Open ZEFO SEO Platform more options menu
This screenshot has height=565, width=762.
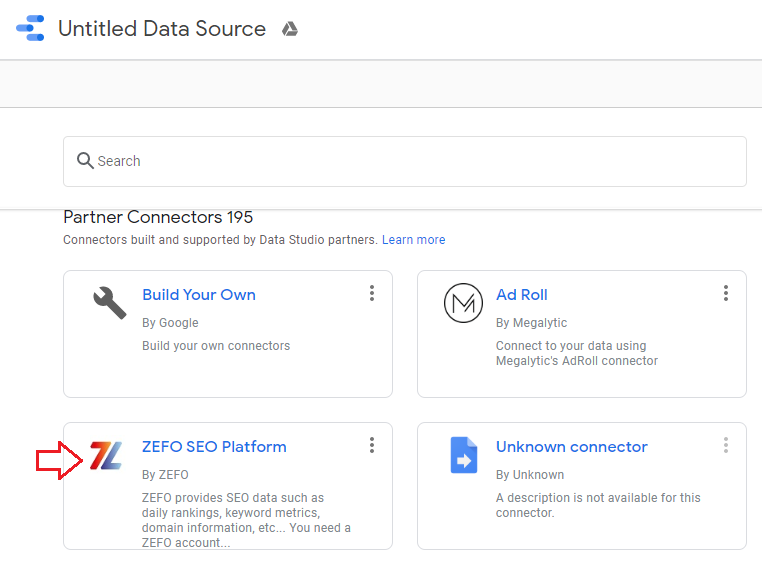tap(372, 445)
